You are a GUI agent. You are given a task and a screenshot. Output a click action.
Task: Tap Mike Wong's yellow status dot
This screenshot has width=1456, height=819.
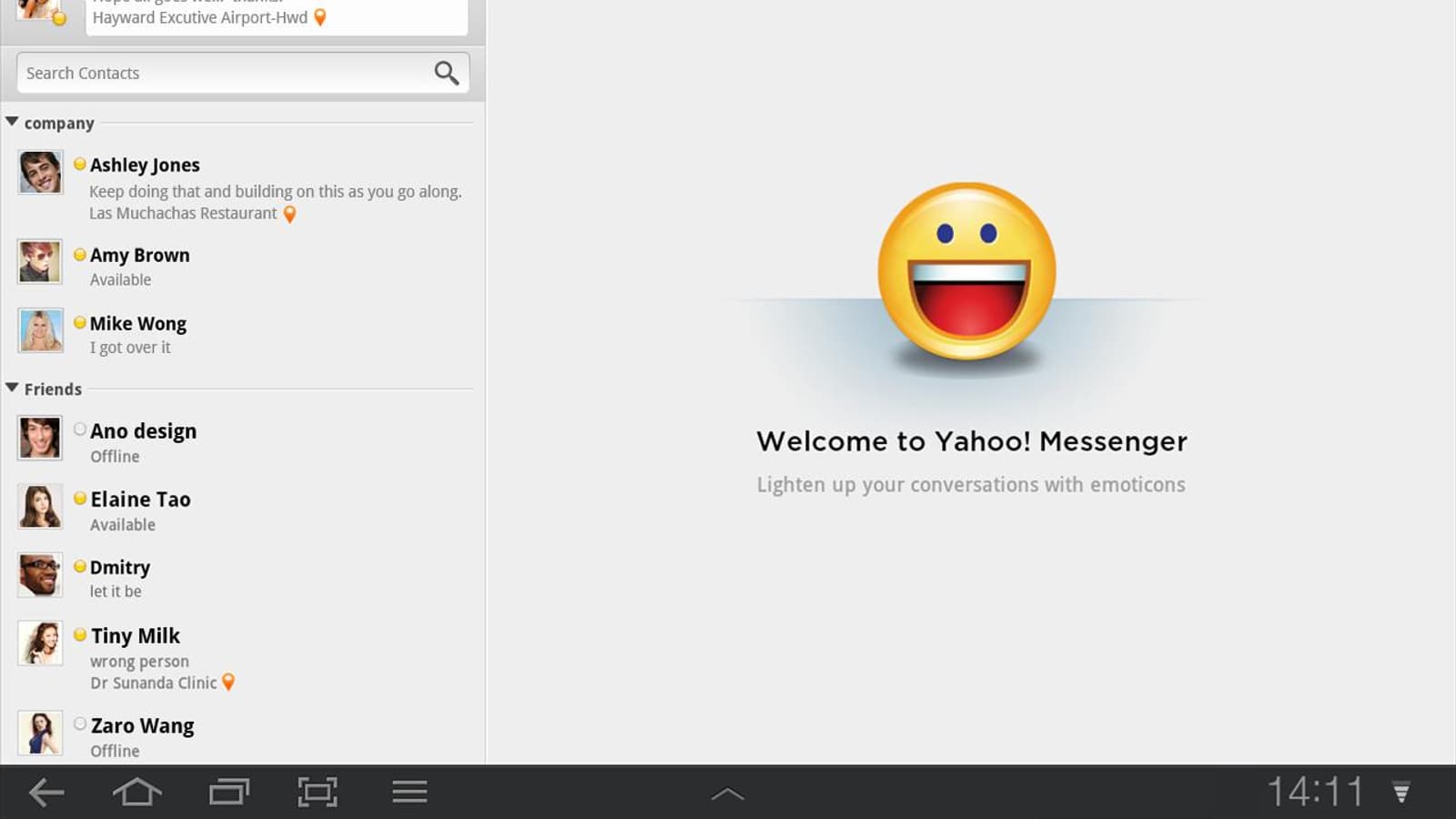80,322
